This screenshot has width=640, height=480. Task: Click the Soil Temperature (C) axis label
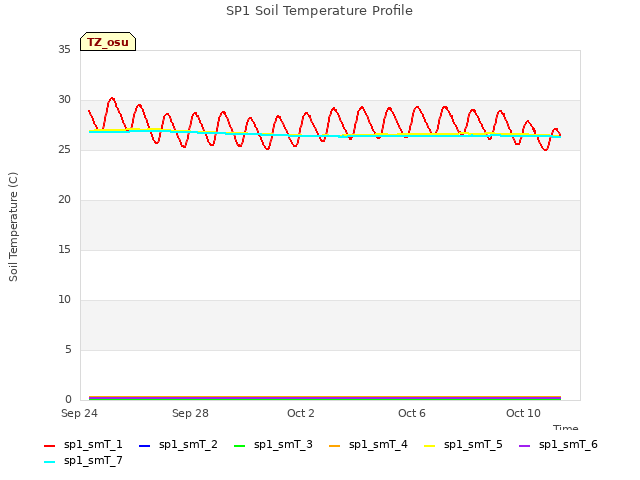[x=13, y=227]
